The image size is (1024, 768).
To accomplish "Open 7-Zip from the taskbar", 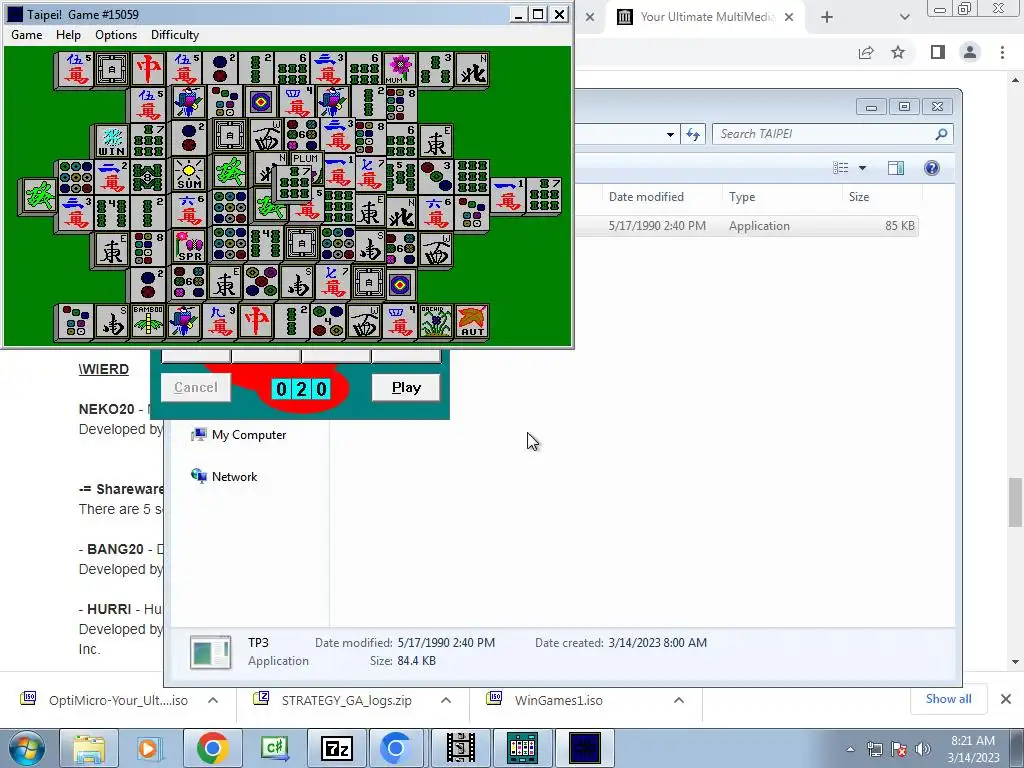I will click(x=336, y=748).
